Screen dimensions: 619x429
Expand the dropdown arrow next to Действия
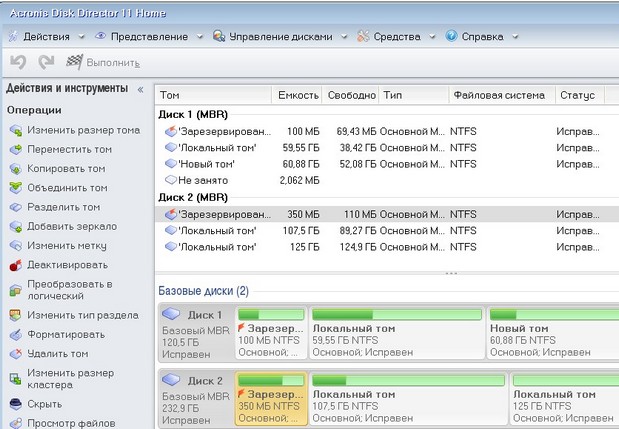(81, 37)
